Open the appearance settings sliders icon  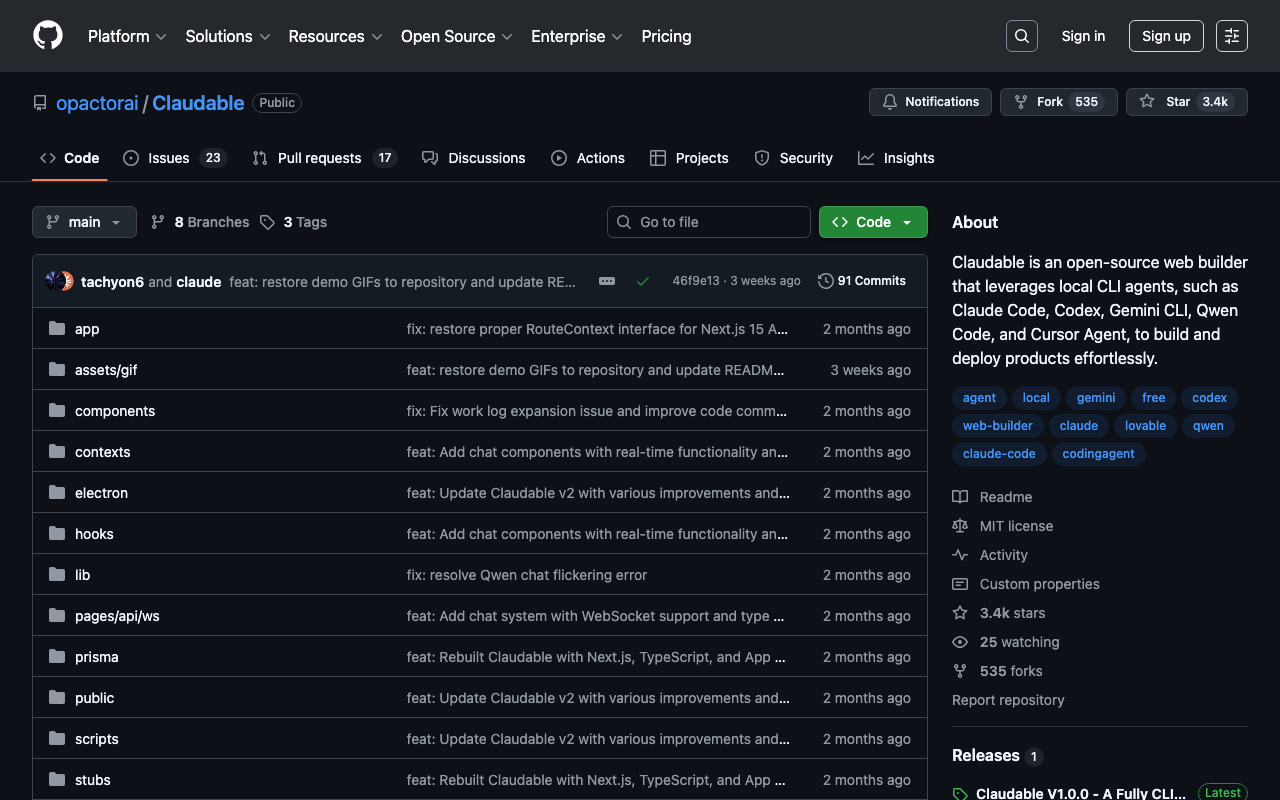point(1231,36)
